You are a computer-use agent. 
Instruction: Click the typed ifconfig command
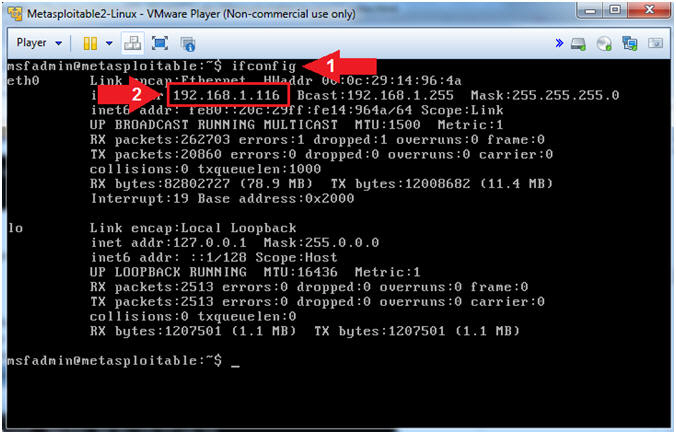click(264, 66)
